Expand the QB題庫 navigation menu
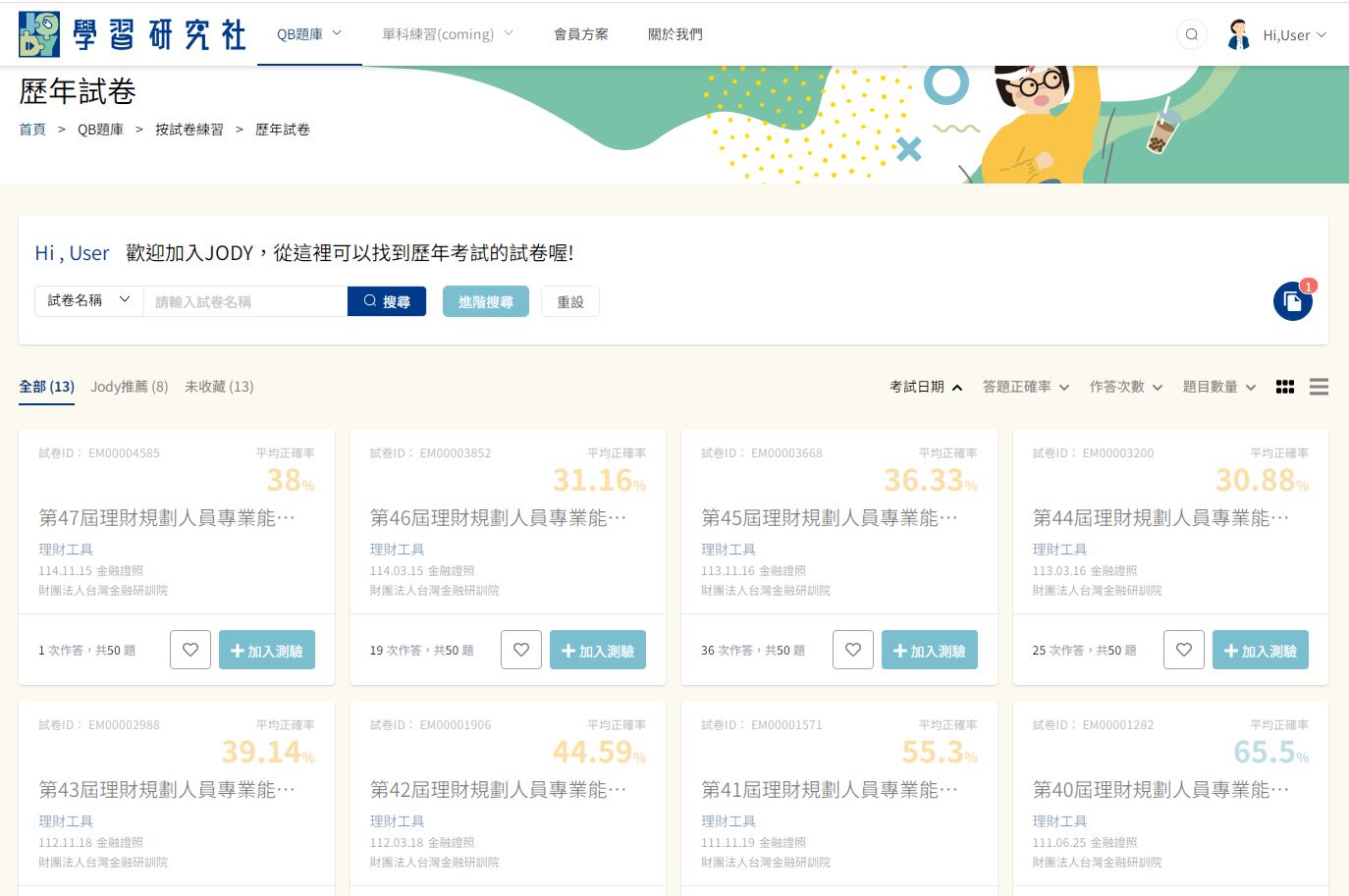This screenshot has height=896, width=1349. pos(309,34)
